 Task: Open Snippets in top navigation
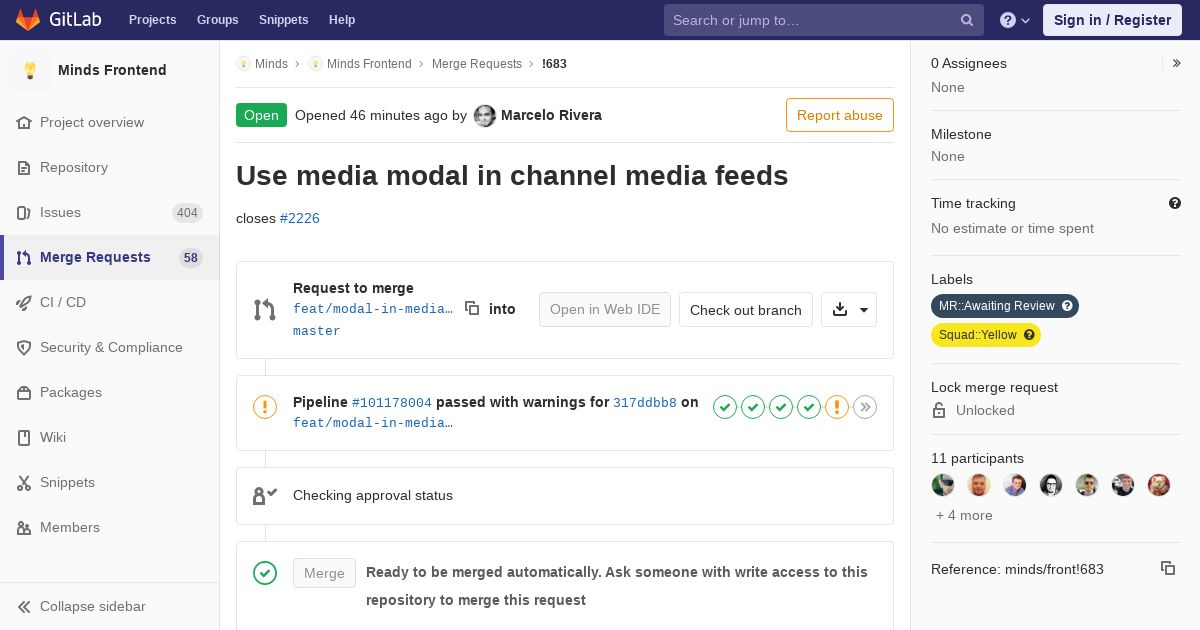tap(284, 20)
